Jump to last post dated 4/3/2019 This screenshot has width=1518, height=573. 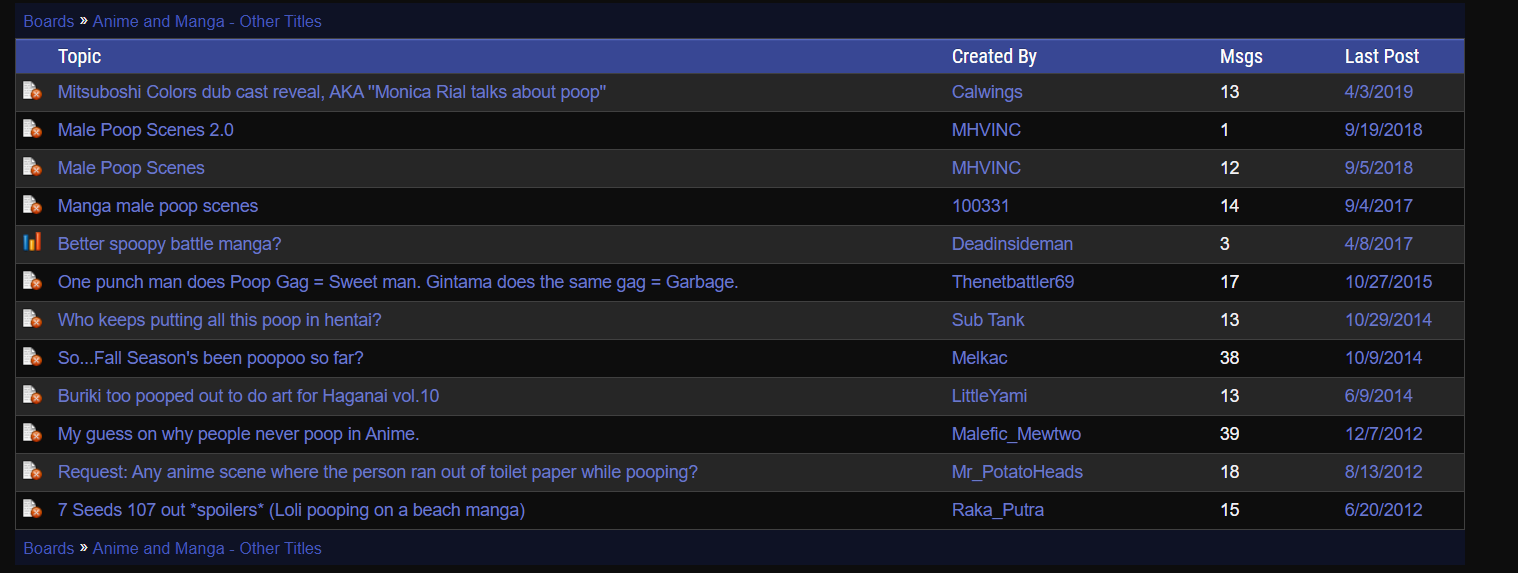click(1379, 92)
